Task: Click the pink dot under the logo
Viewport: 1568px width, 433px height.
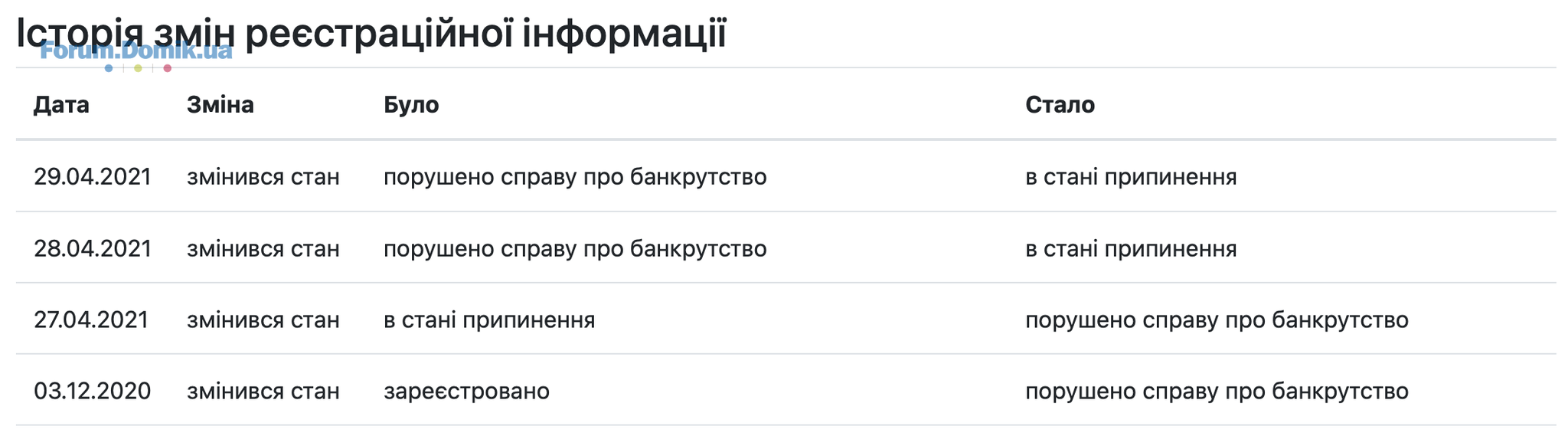Action: (167, 68)
